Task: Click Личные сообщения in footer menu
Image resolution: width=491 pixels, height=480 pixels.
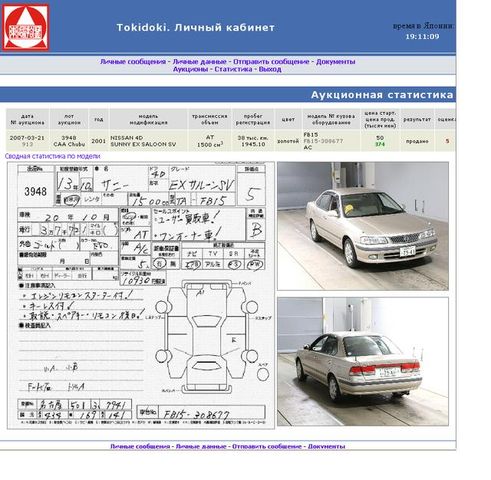Action: 140,446
